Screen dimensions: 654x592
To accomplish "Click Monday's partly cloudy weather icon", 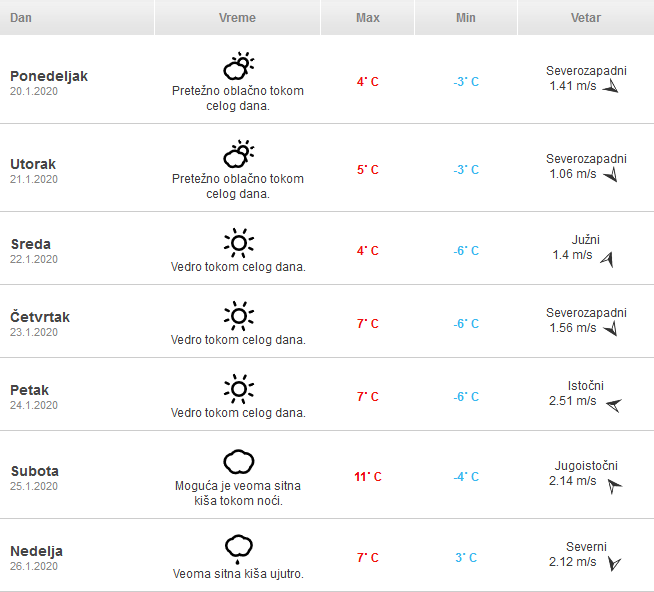I will tap(238, 67).
